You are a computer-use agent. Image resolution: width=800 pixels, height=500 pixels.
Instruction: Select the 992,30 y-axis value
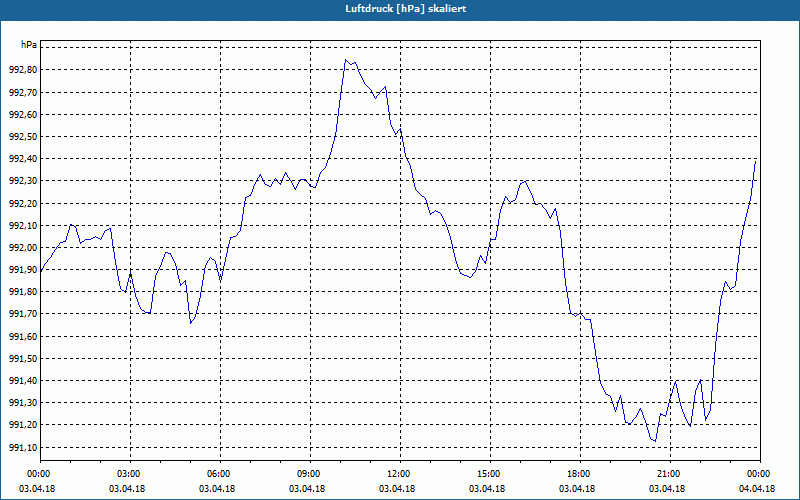click(23, 181)
